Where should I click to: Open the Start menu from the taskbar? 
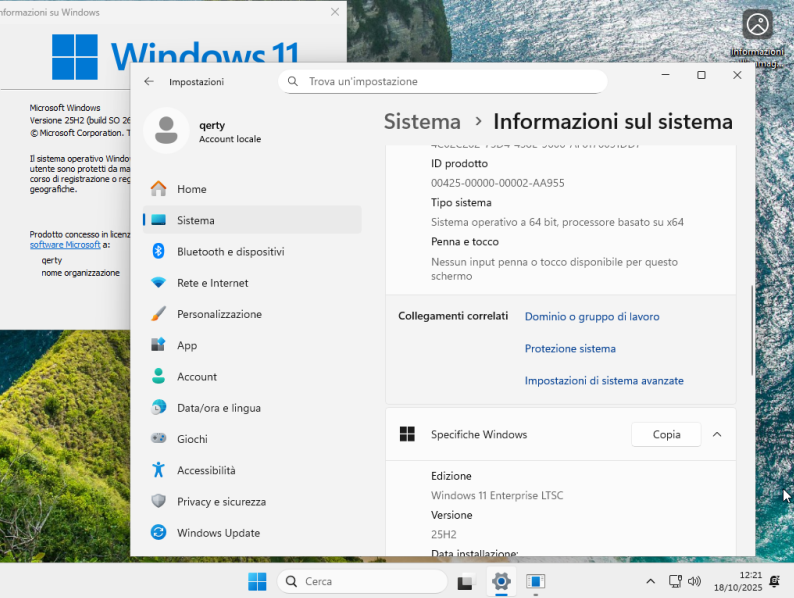tap(257, 581)
